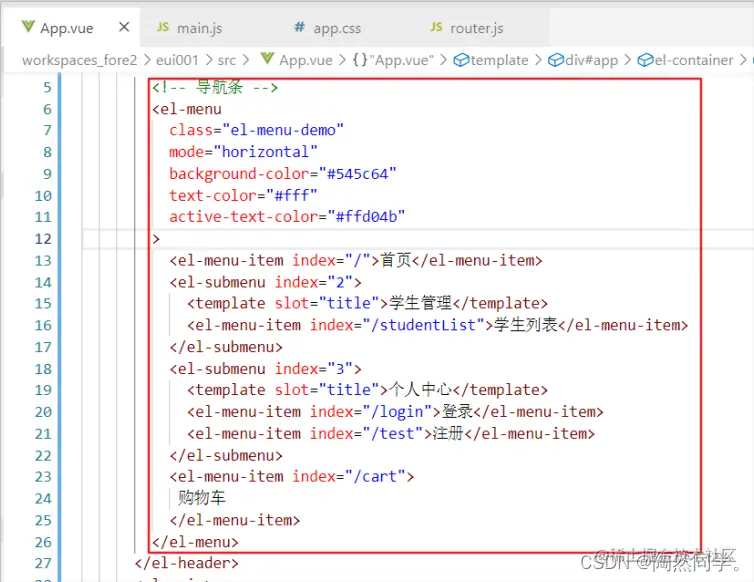Click the background-color "#545c64" value
The width and height of the screenshot is (754, 582).
358,174
